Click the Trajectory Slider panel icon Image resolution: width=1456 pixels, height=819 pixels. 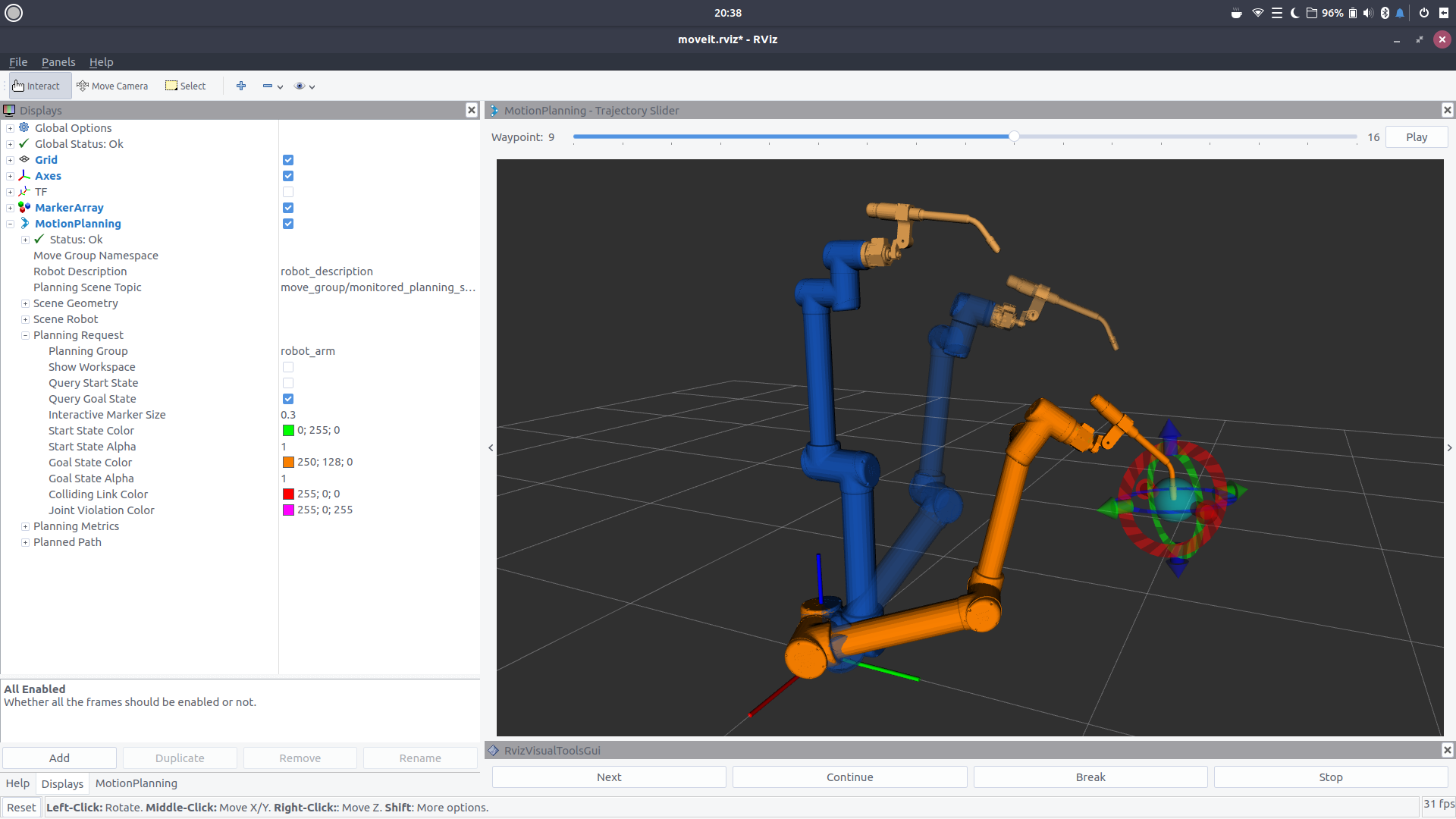494,110
